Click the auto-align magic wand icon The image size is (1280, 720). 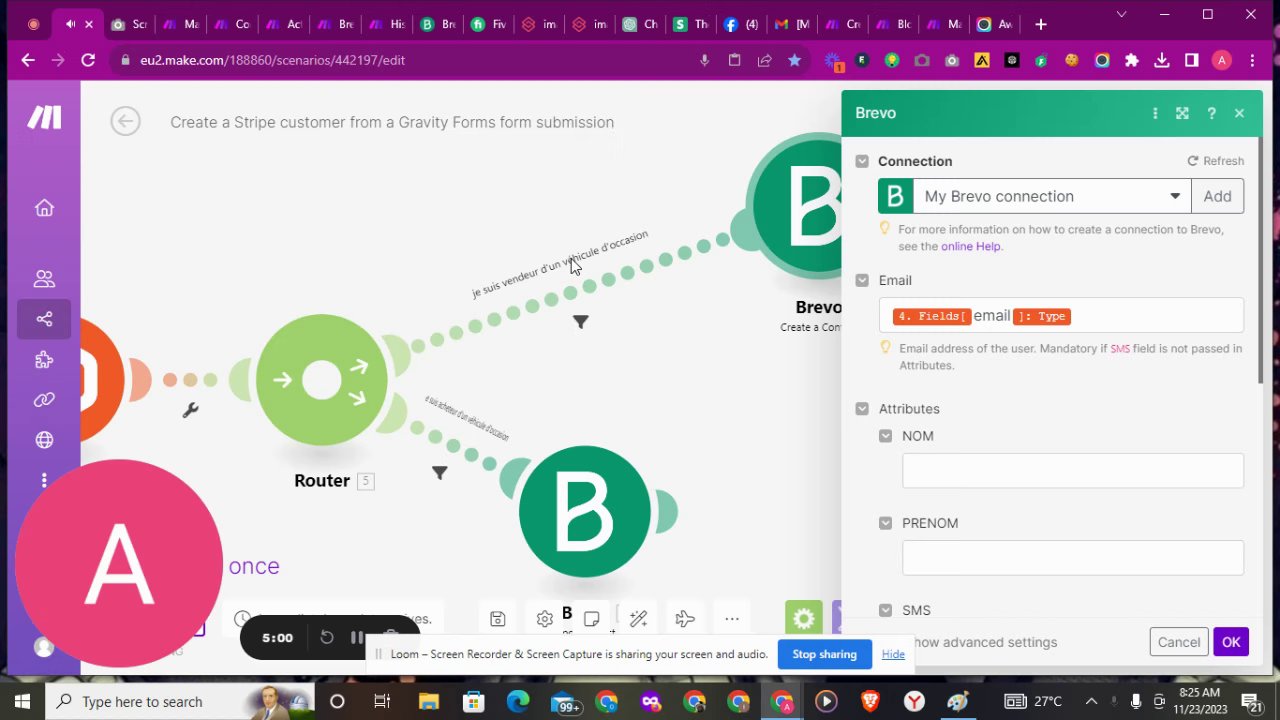(x=638, y=619)
